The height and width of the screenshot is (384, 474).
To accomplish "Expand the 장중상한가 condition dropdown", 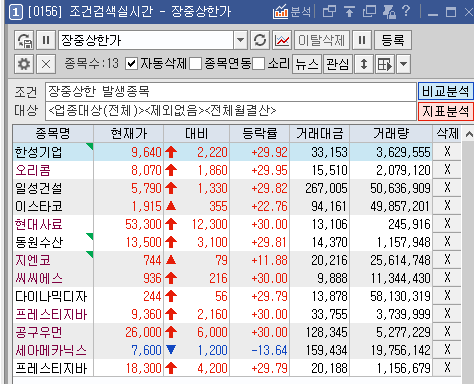I will [x=240, y=40].
